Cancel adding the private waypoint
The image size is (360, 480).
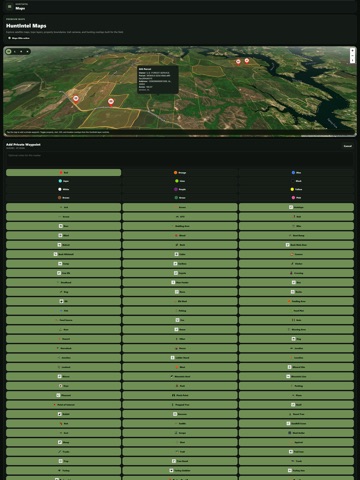tap(348, 146)
